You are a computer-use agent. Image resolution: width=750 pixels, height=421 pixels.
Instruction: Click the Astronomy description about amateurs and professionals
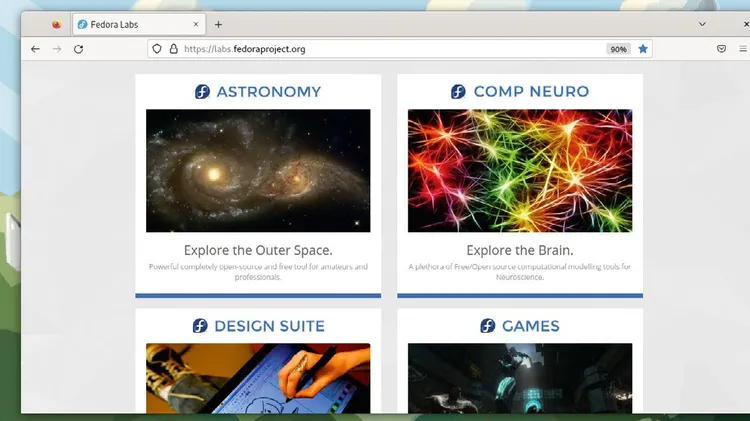coord(258,272)
